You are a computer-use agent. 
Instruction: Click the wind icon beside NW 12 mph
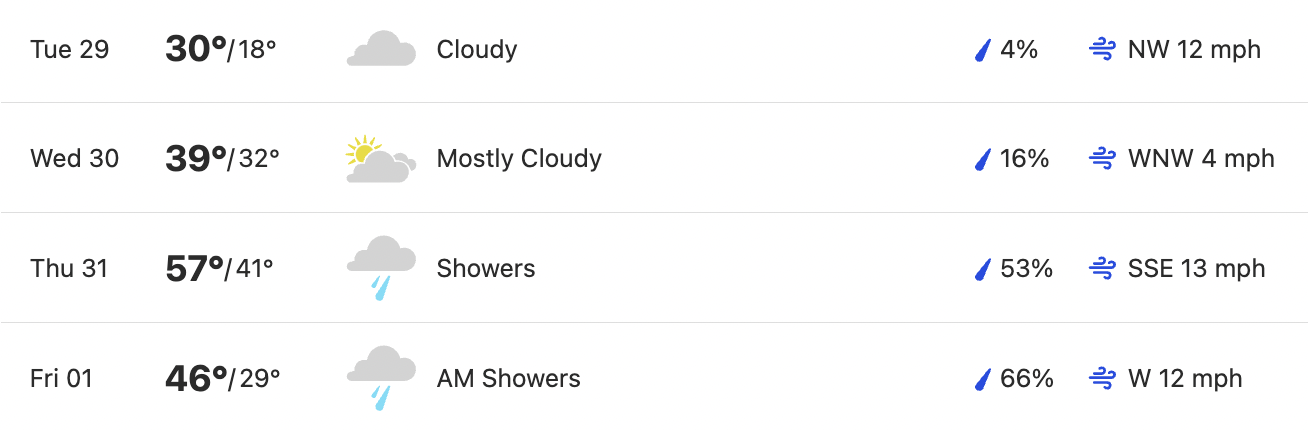(x=1102, y=49)
